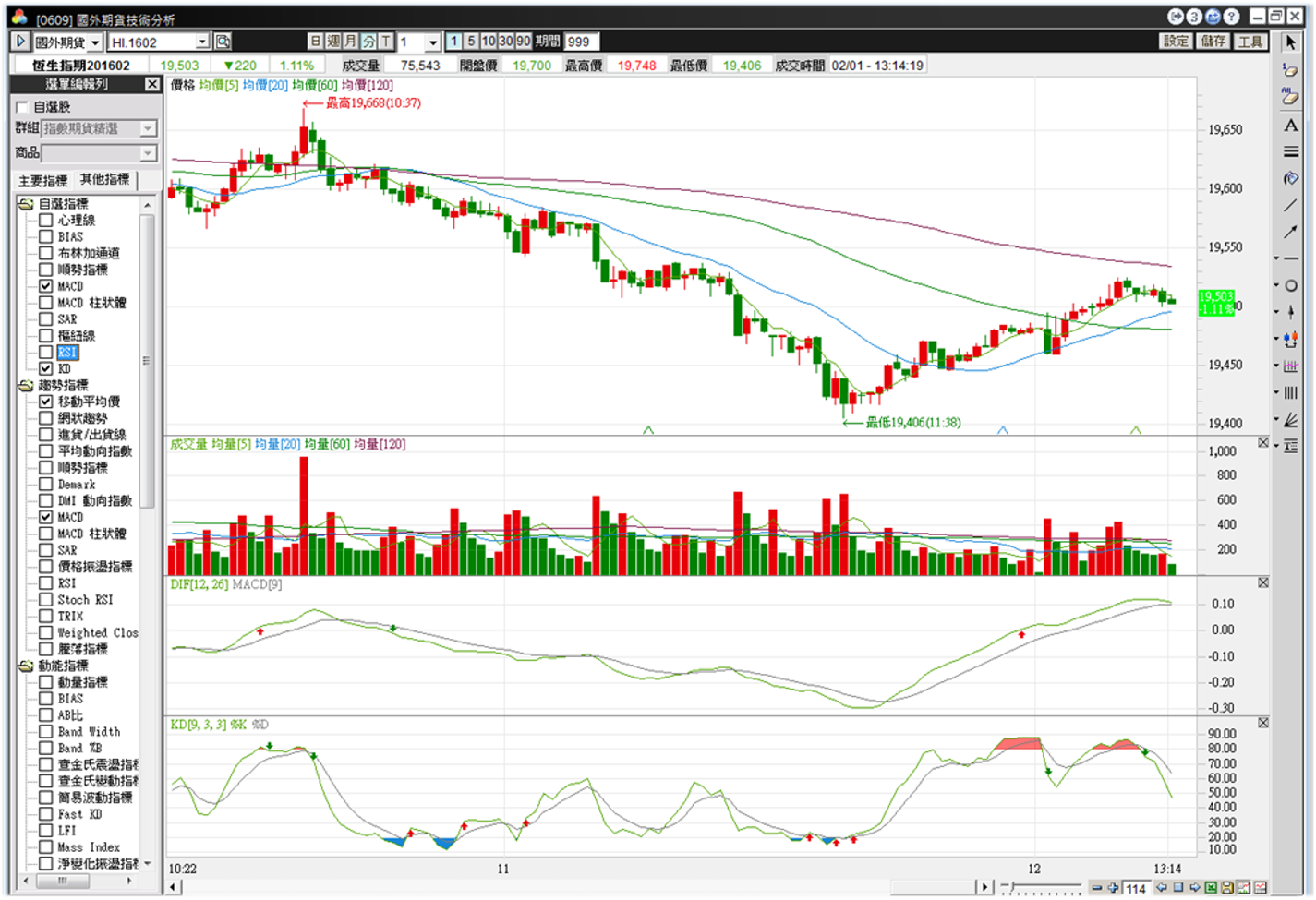1316x900 pixels.
Task: Click the indicator list vertical scrollbar
Action: (146, 360)
